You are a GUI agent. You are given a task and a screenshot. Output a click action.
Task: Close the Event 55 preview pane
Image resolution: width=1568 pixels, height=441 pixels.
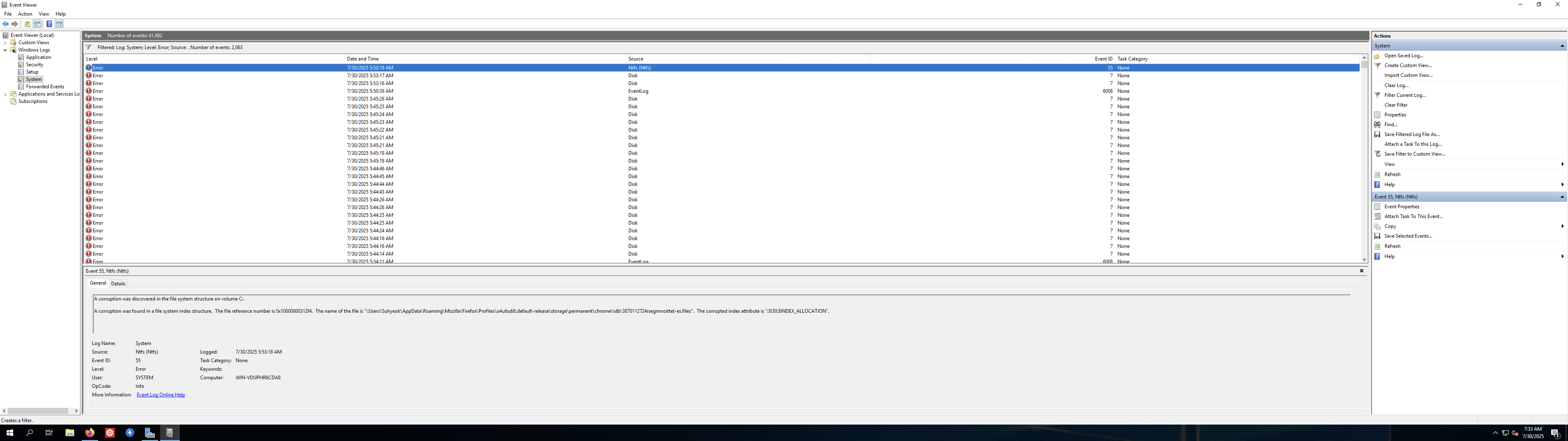pyautogui.click(x=1362, y=271)
